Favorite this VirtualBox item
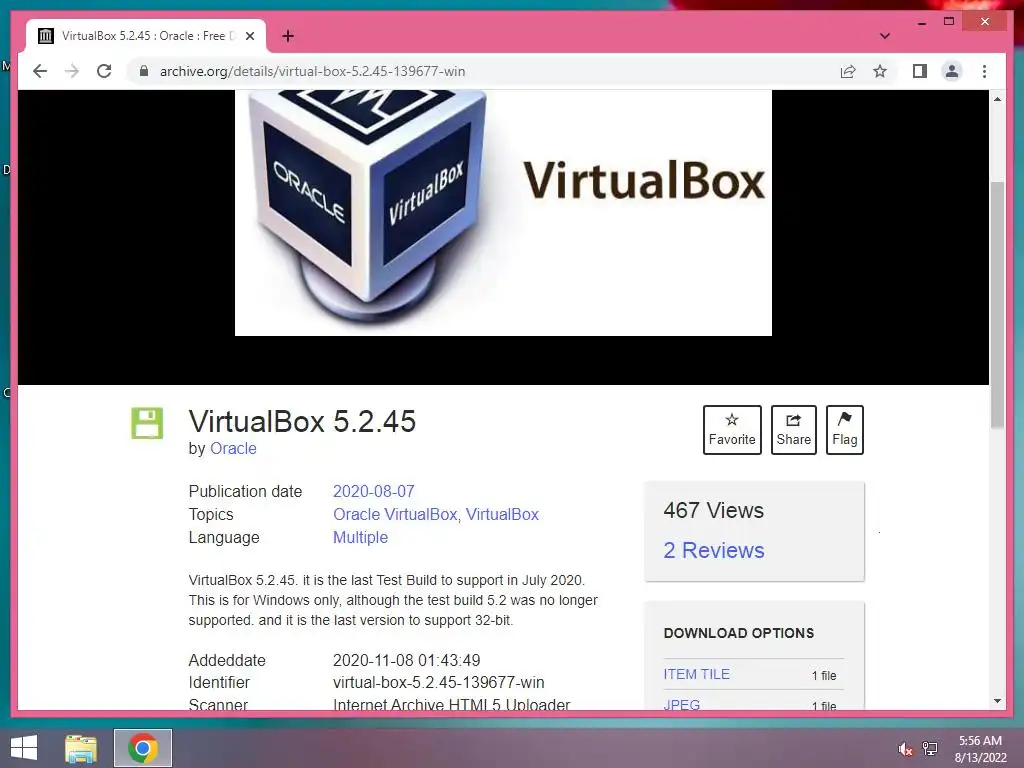This screenshot has width=1024, height=768. coord(732,430)
